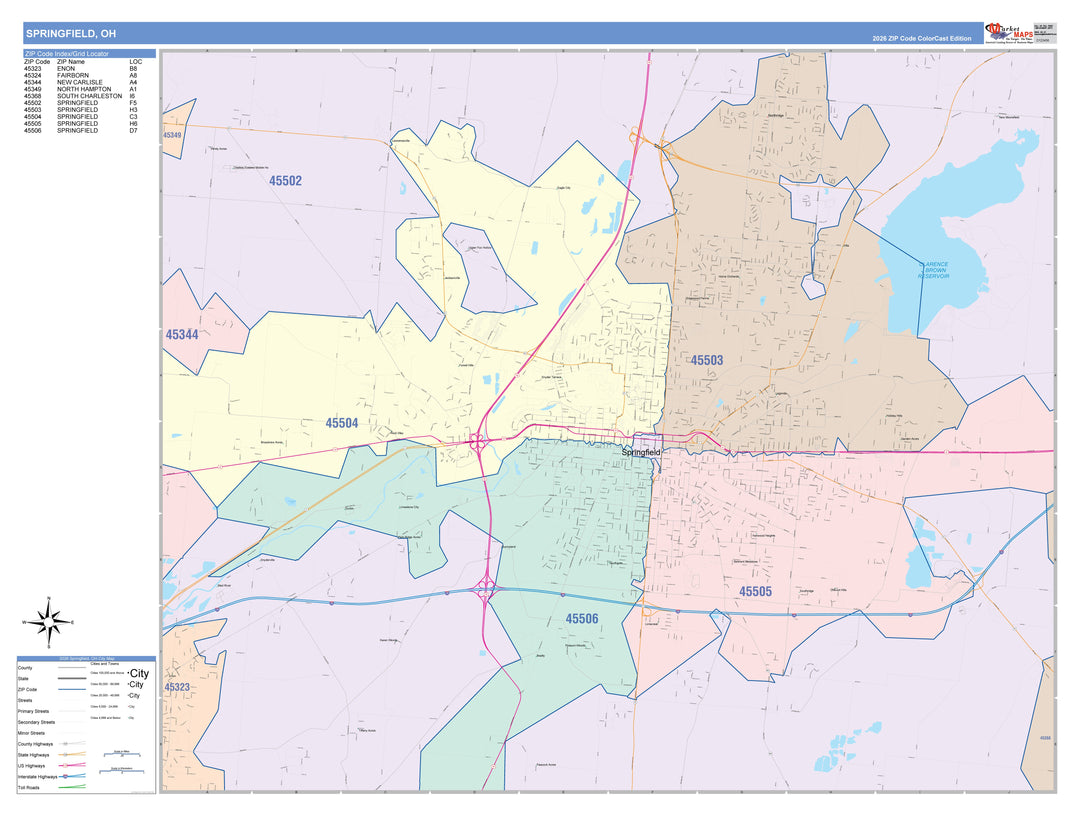1080x814 pixels.
Task: Select the 45505 SPRINGFIELD index row
Action: click(x=83, y=124)
